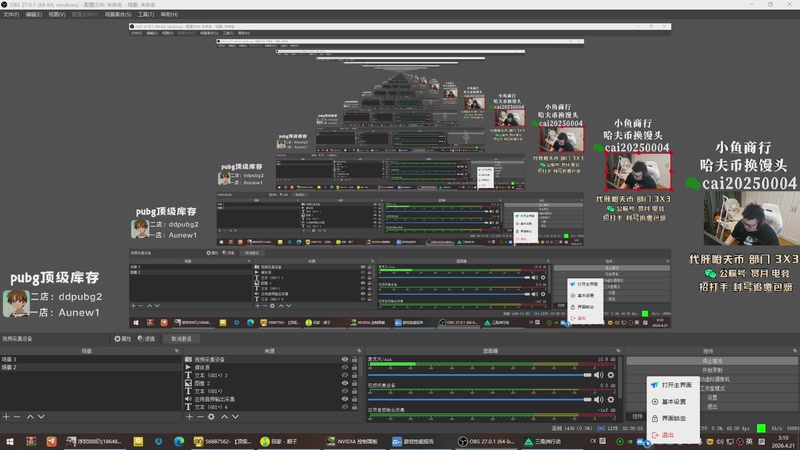Pop out the 场景 dock panel
This screenshot has width=800, height=450.
tap(177, 351)
